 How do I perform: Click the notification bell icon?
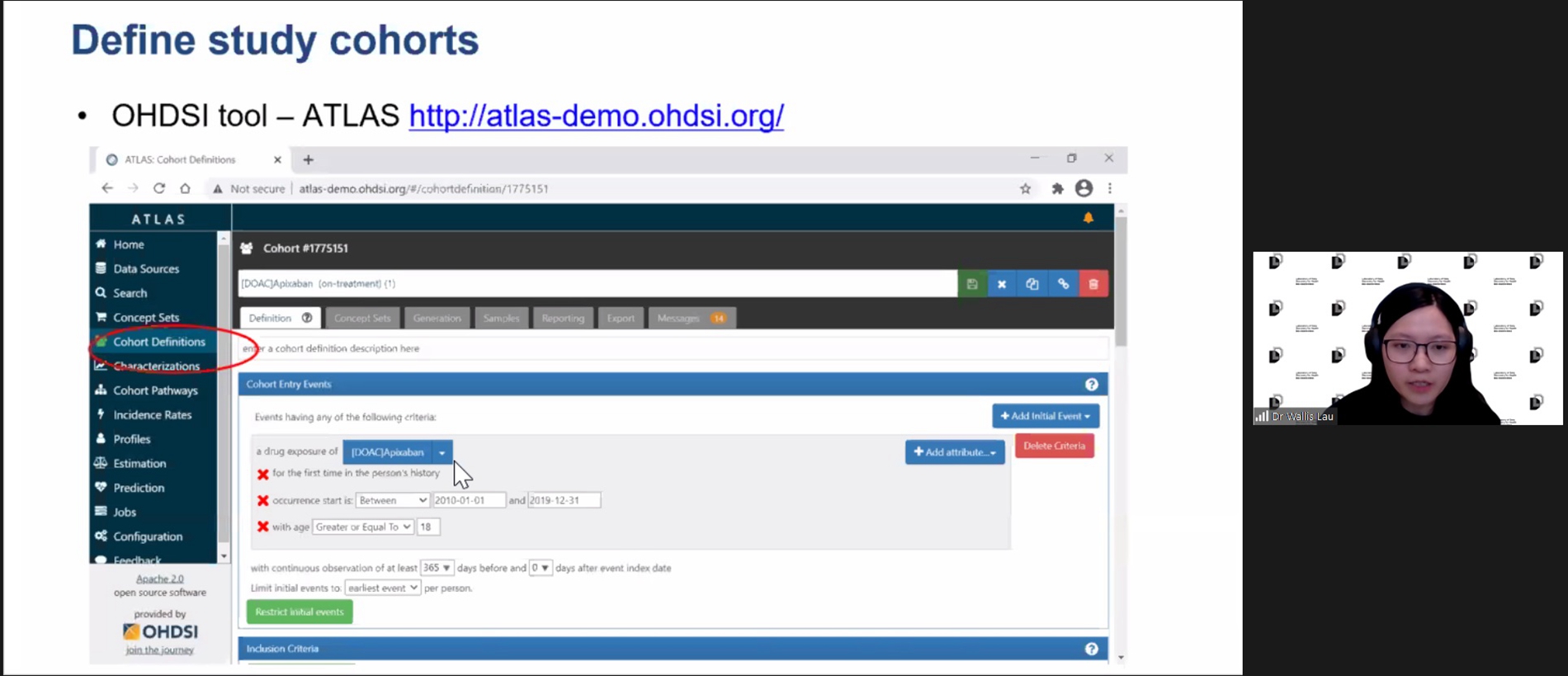(x=1089, y=218)
